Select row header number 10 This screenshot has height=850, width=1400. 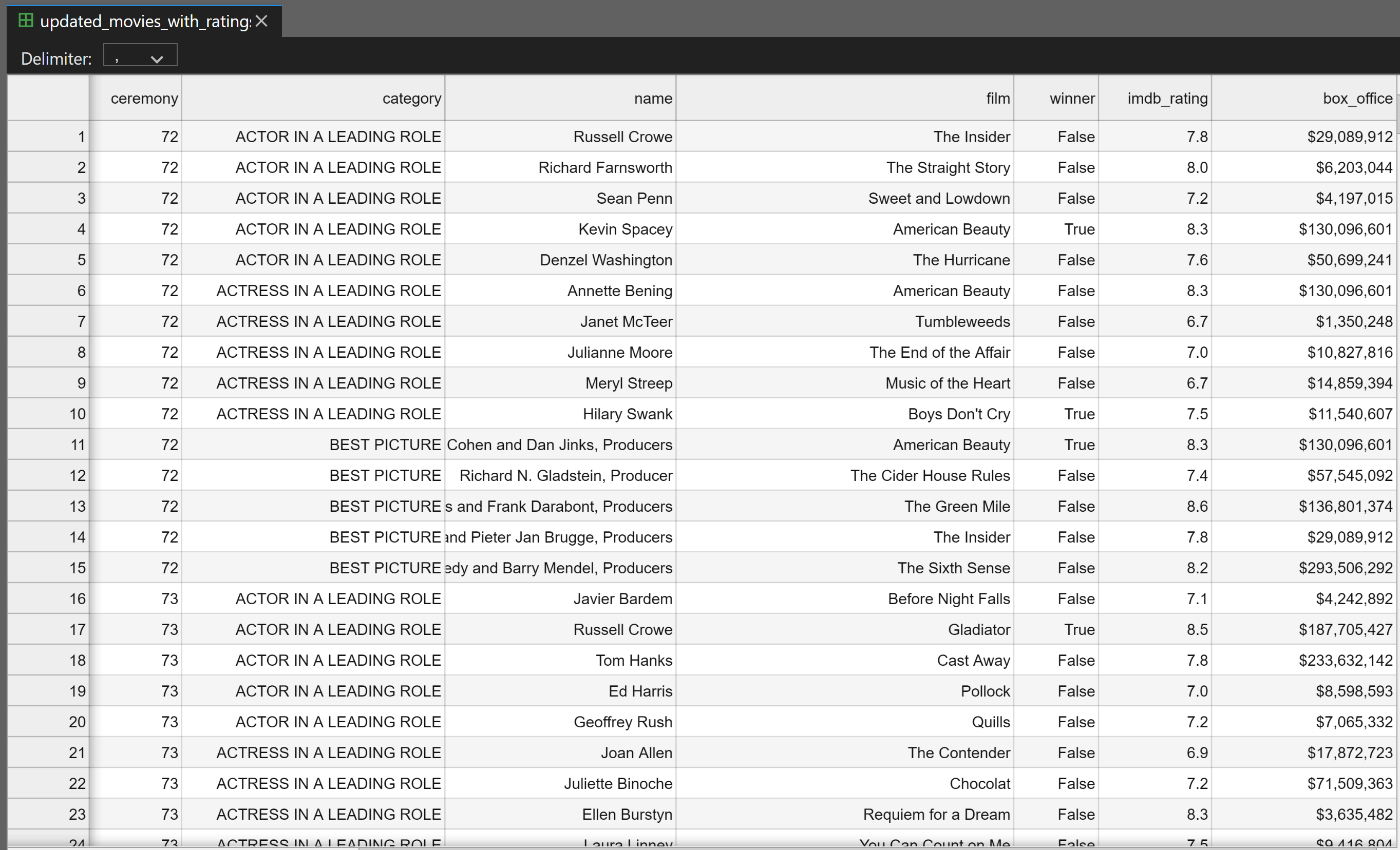pyautogui.click(x=48, y=414)
